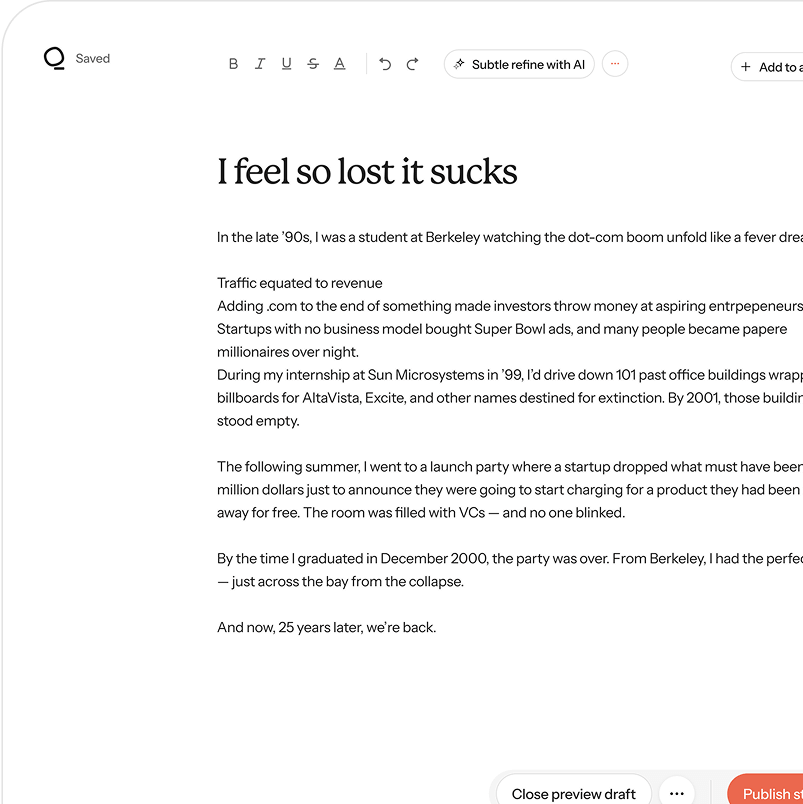Click the Add to button with plus
The height and width of the screenshot is (804, 803).
click(x=768, y=67)
